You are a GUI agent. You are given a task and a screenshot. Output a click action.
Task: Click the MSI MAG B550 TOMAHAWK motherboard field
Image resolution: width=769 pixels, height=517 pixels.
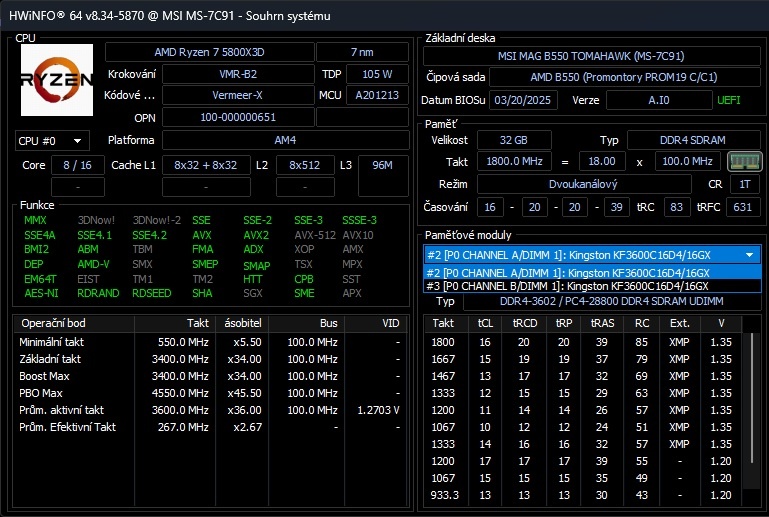pyautogui.click(x=593, y=56)
